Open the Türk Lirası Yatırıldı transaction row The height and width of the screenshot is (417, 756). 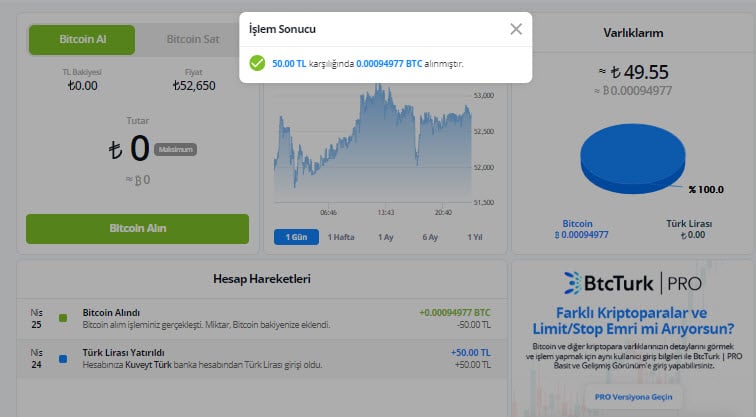260,358
